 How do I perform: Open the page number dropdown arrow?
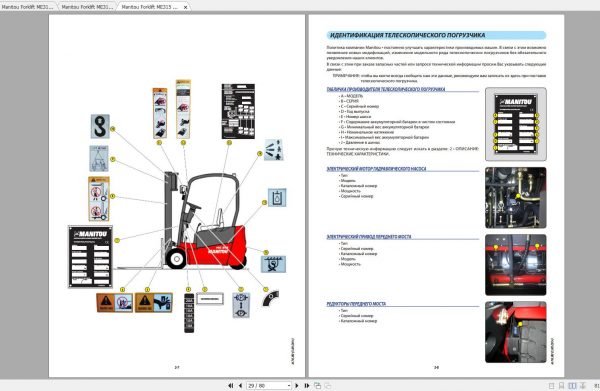[x=289, y=386]
